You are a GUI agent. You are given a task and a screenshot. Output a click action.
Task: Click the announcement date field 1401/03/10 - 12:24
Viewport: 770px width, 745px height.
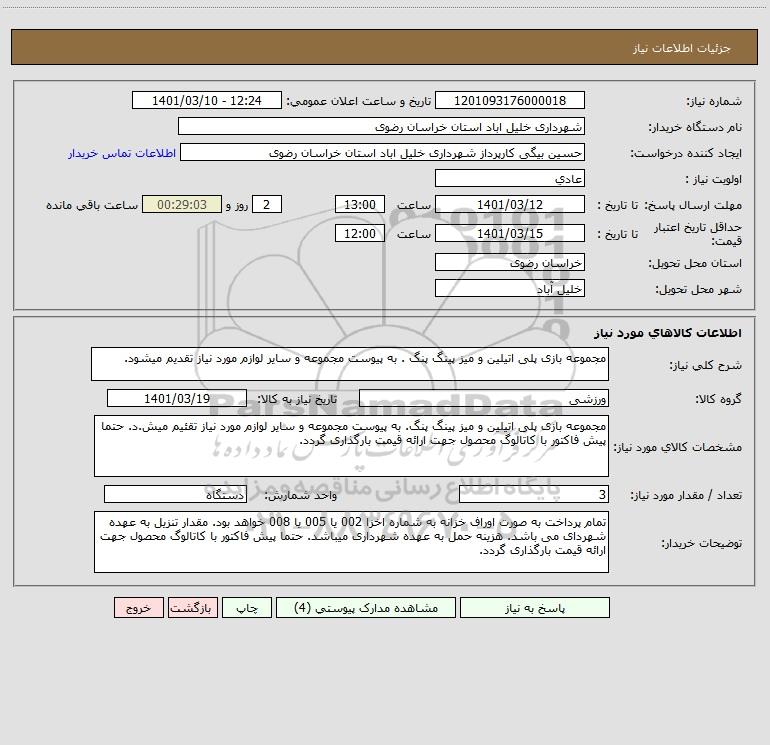(x=207, y=100)
